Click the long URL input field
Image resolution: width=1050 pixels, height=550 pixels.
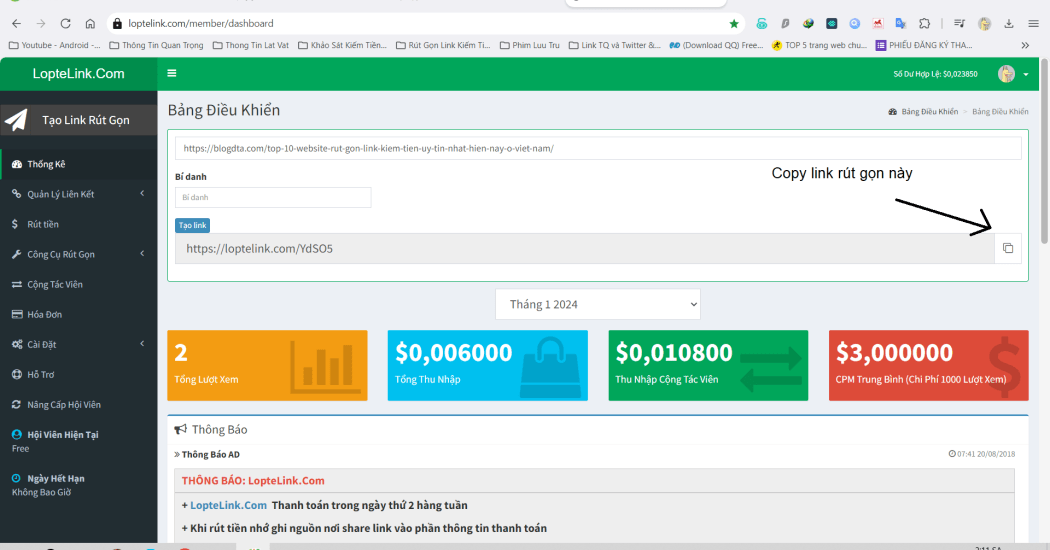click(598, 148)
